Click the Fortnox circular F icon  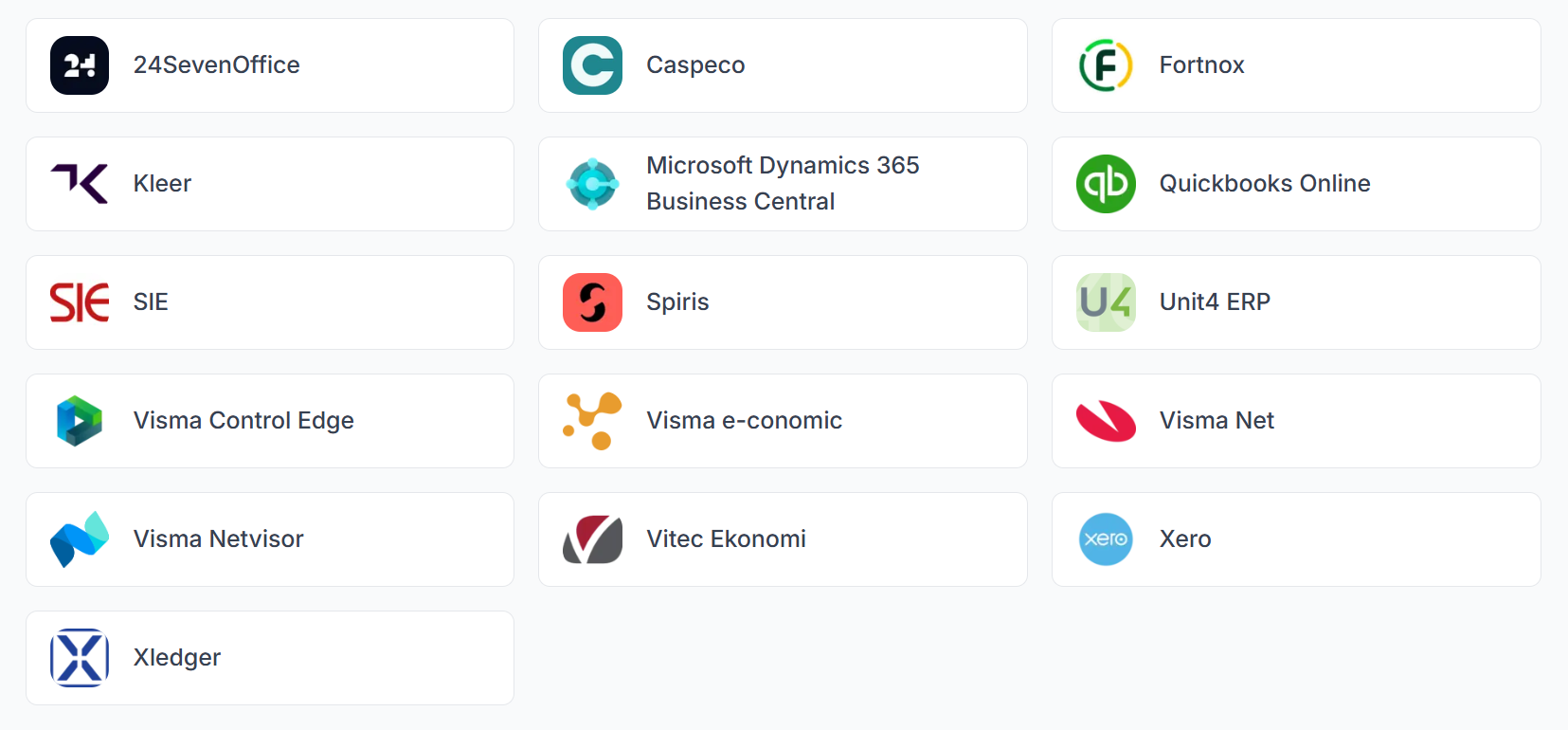(1106, 65)
